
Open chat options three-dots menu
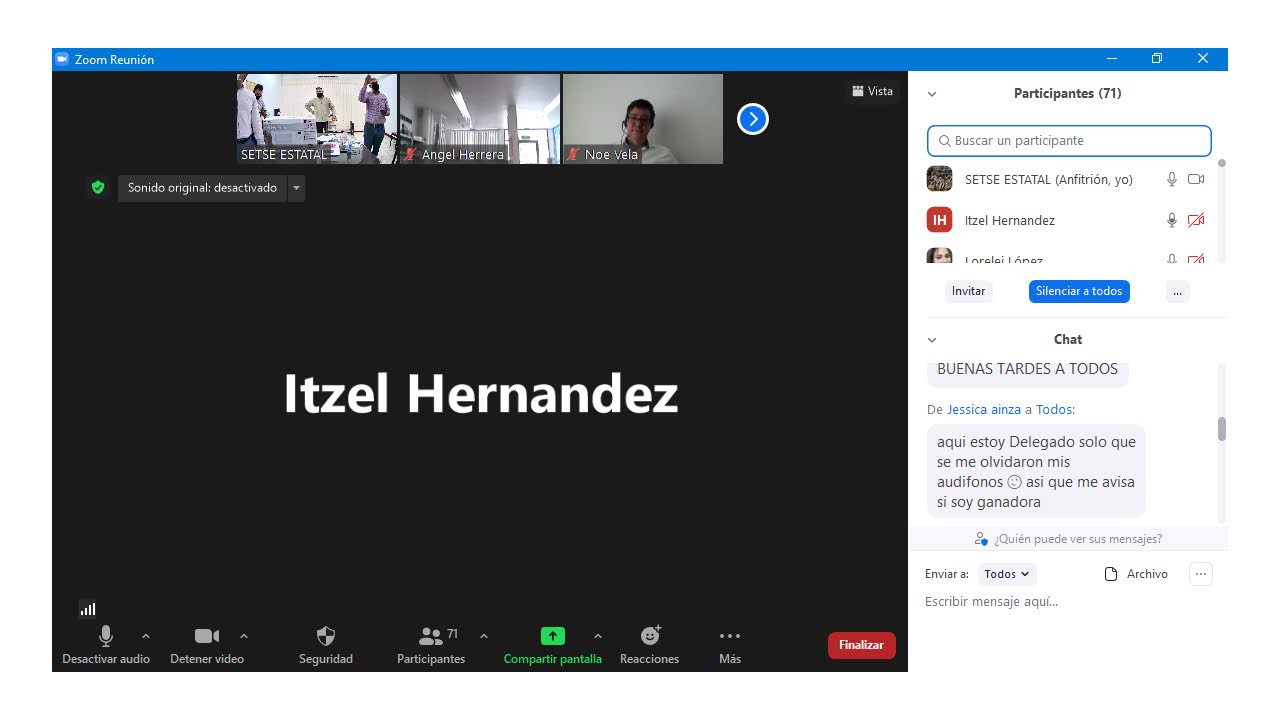(x=1201, y=574)
